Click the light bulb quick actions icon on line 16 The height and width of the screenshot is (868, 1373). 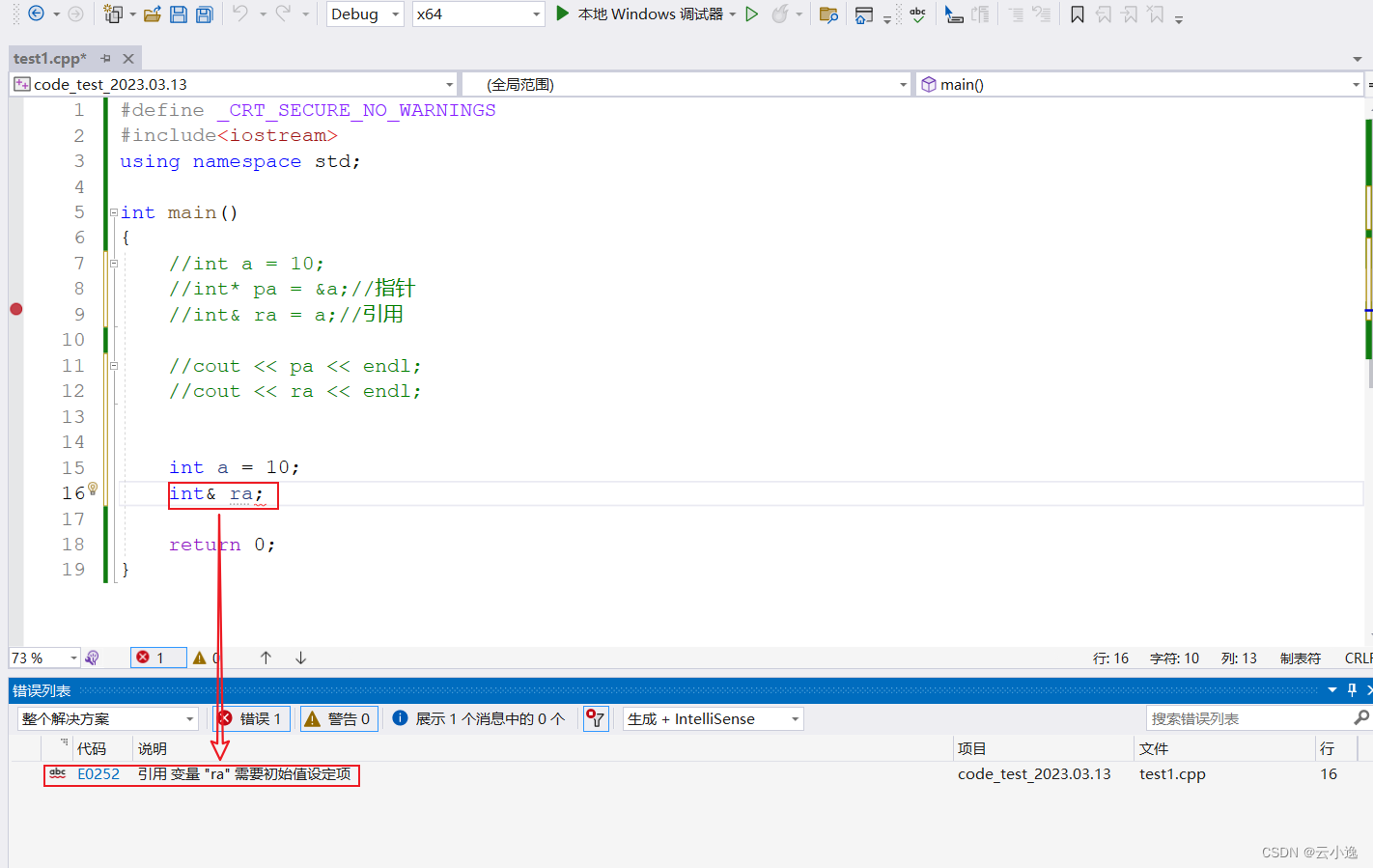[94, 489]
